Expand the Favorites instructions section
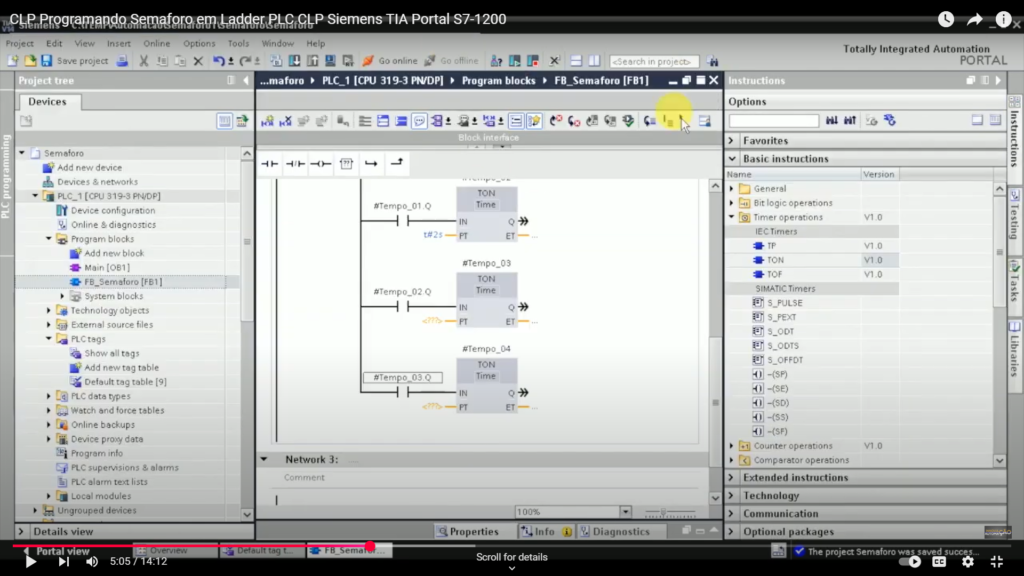The image size is (1024, 576). click(731, 140)
